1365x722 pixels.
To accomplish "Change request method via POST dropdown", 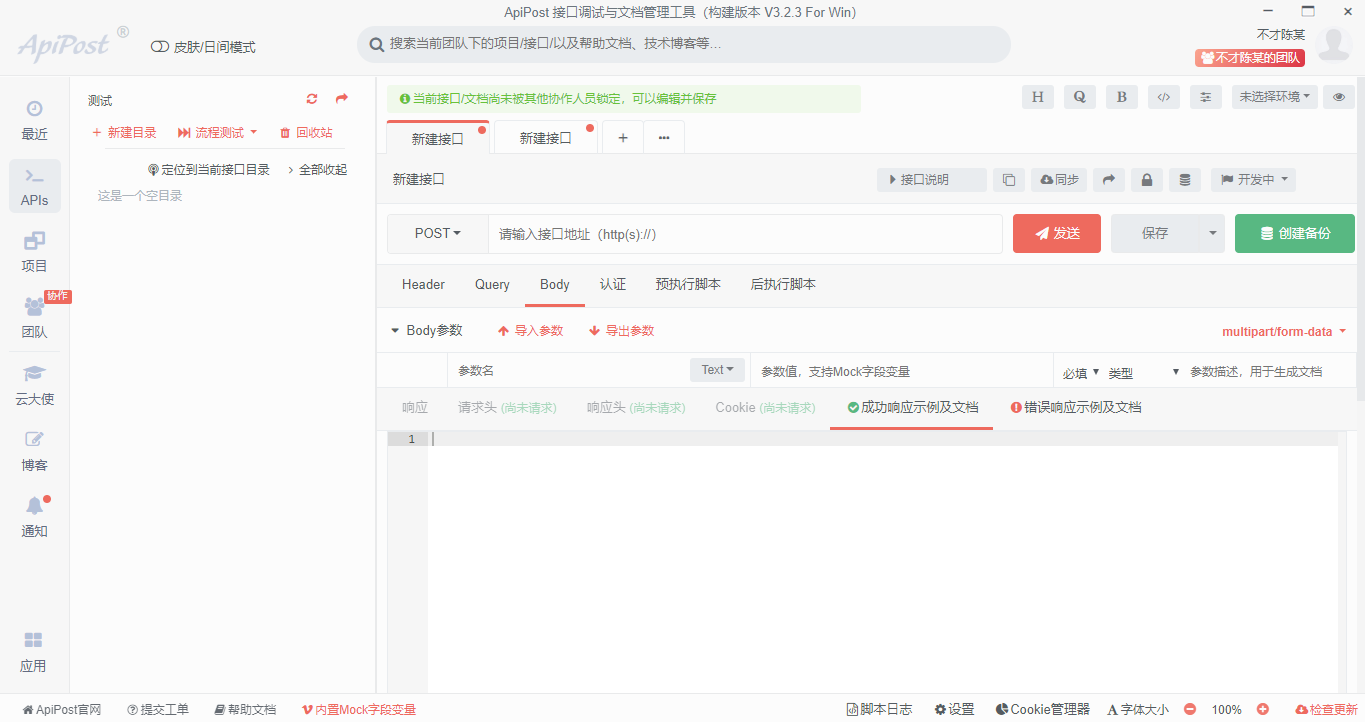I will [x=437, y=233].
